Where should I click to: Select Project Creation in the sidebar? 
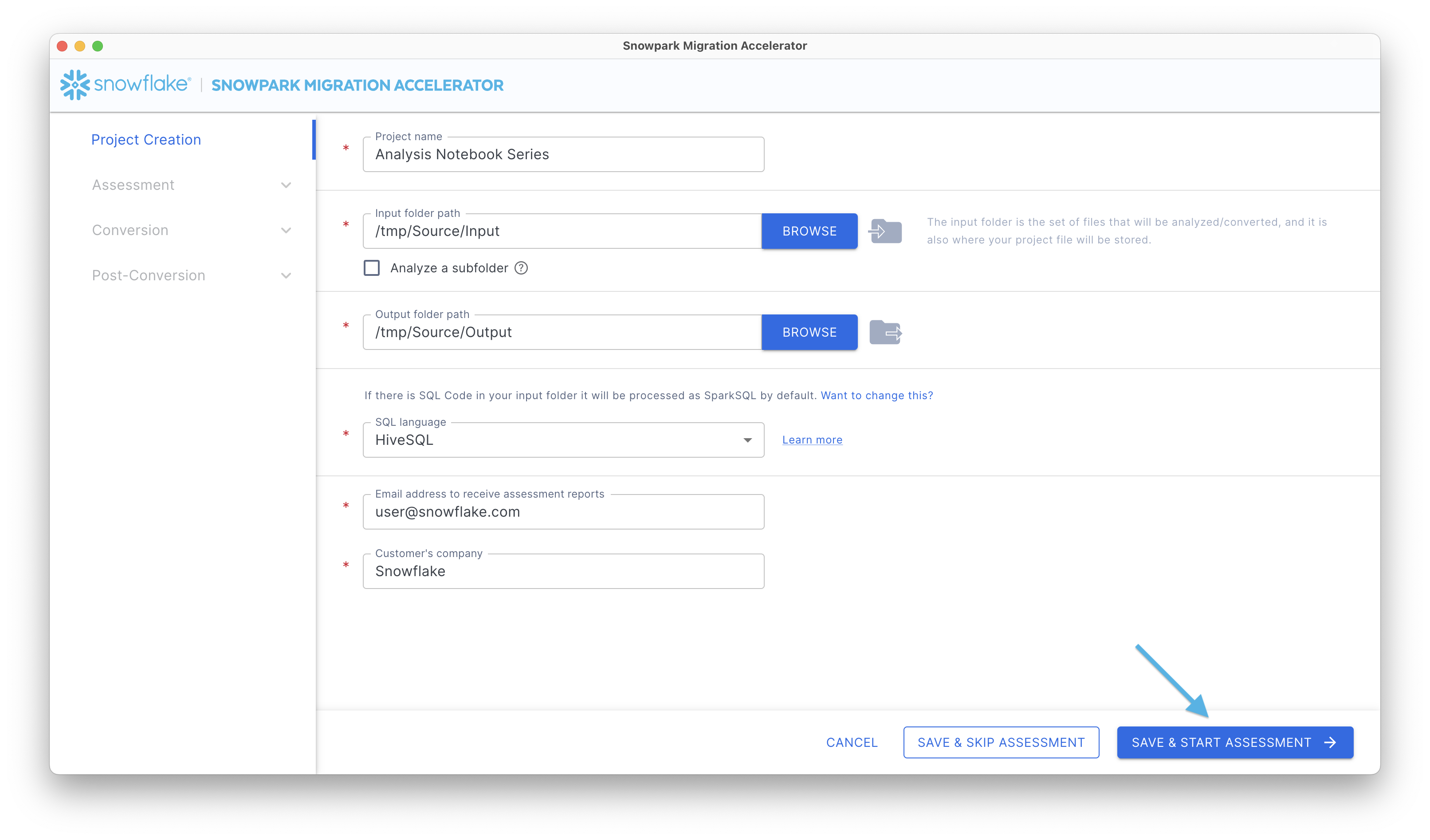click(146, 140)
